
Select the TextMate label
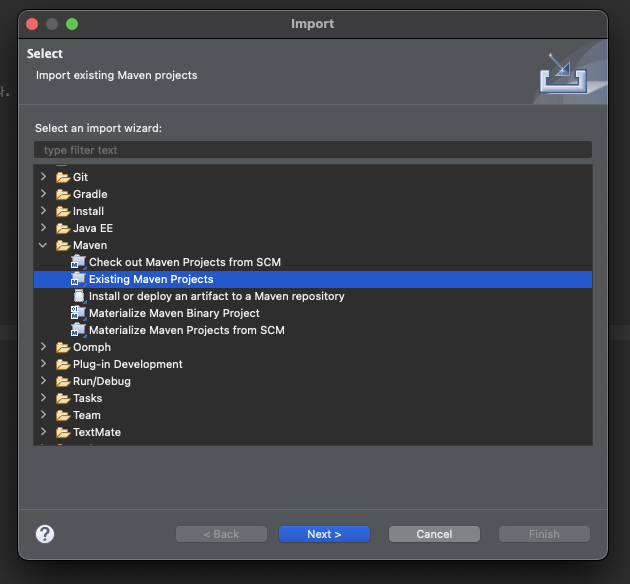point(97,432)
